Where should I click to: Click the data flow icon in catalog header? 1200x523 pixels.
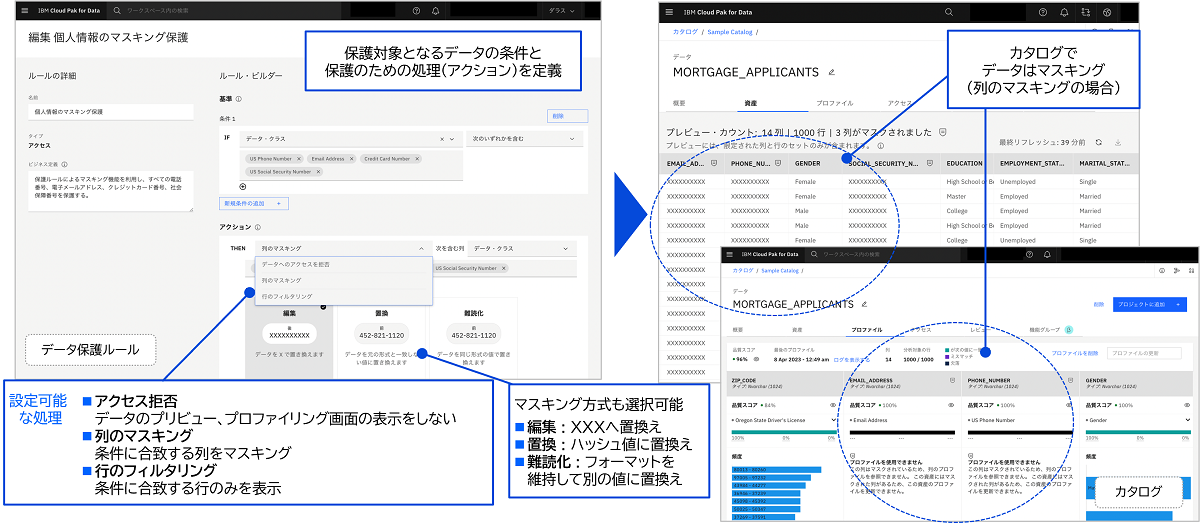tap(1085, 12)
